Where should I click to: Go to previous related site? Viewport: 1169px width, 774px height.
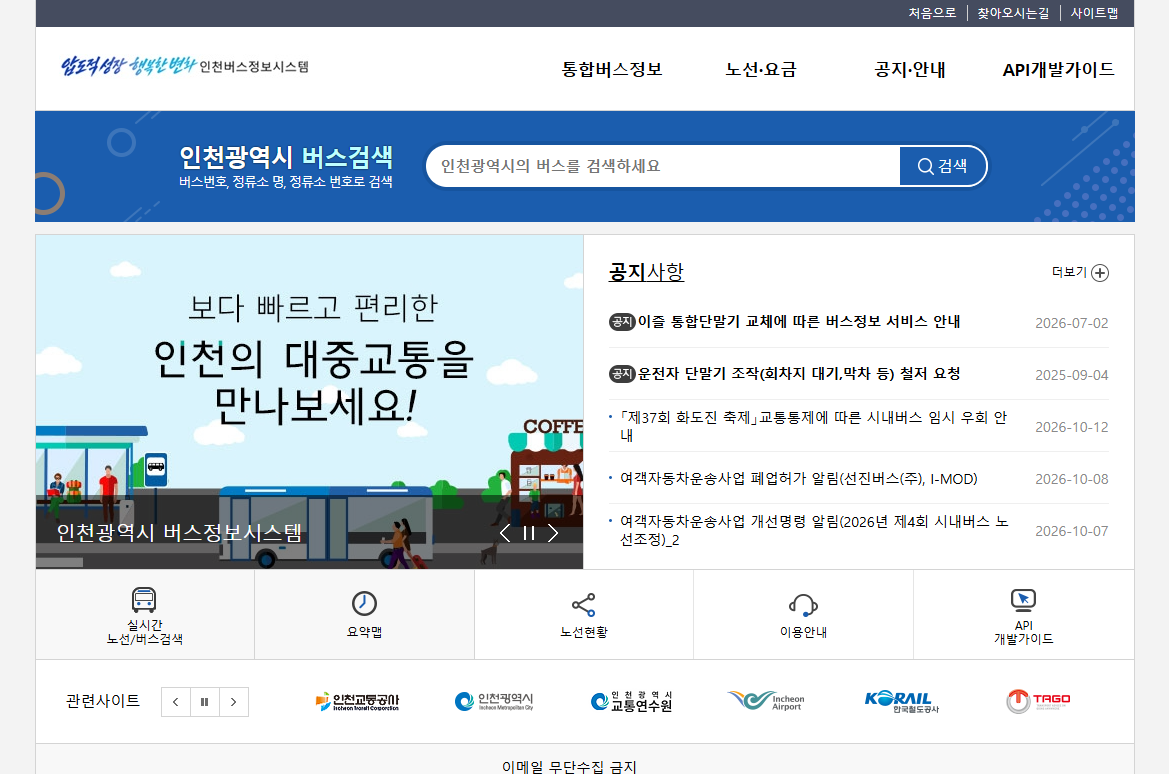coord(176,702)
